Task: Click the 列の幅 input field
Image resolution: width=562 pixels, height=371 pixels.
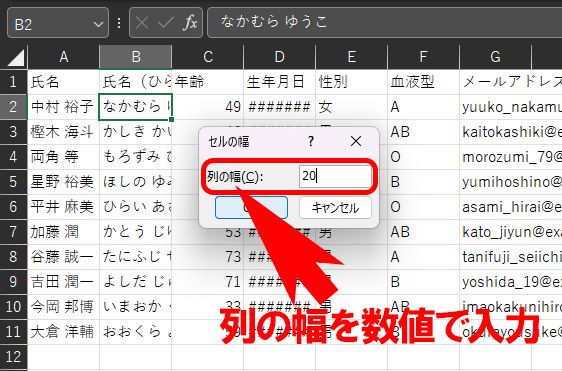Action: click(335, 176)
